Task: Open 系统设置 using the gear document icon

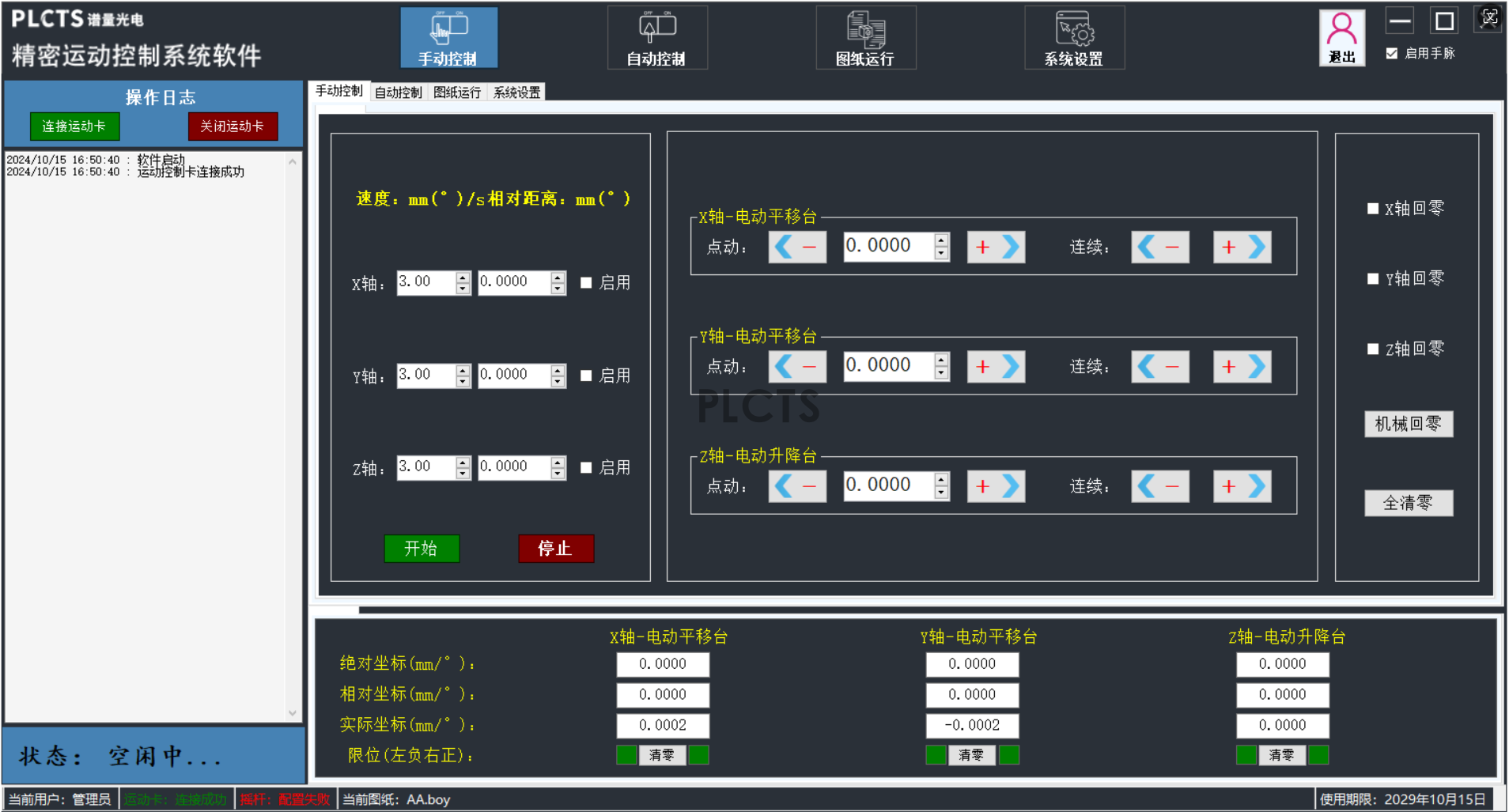Action: pyautogui.click(x=1074, y=37)
